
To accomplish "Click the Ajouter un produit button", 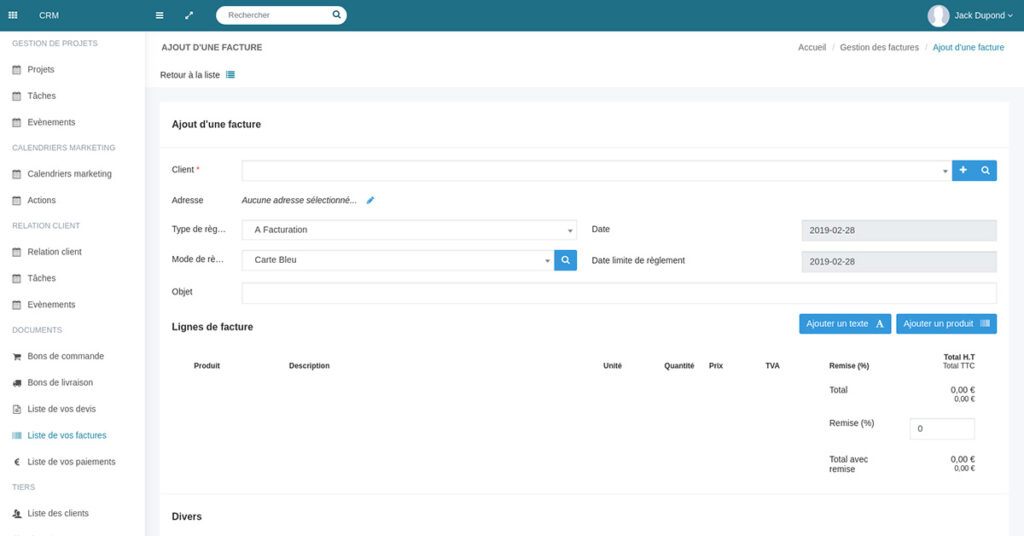I will point(946,324).
